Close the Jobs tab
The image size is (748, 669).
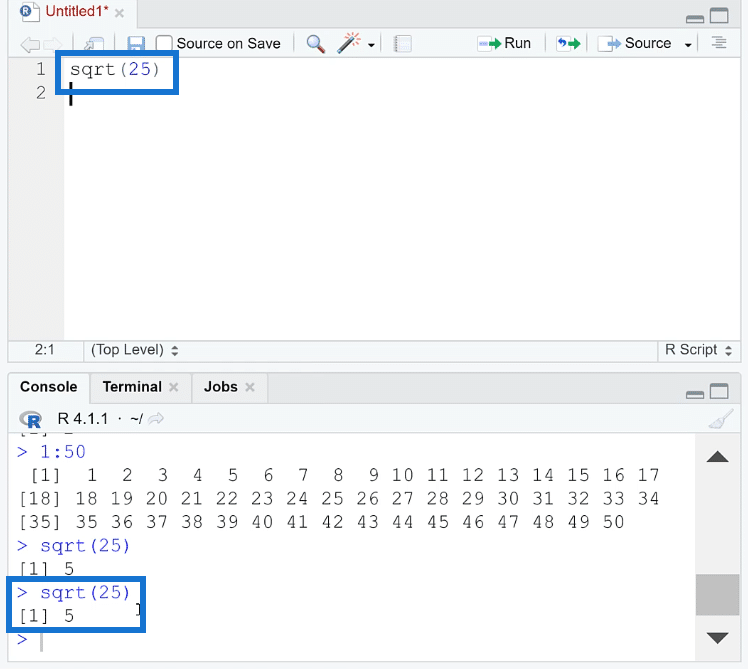coord(249,387)
